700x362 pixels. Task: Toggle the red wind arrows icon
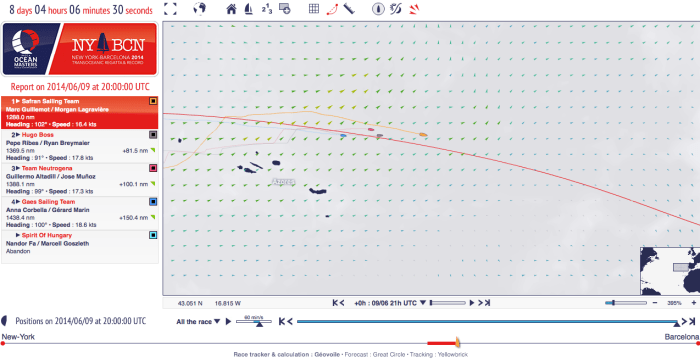point(414,9)
